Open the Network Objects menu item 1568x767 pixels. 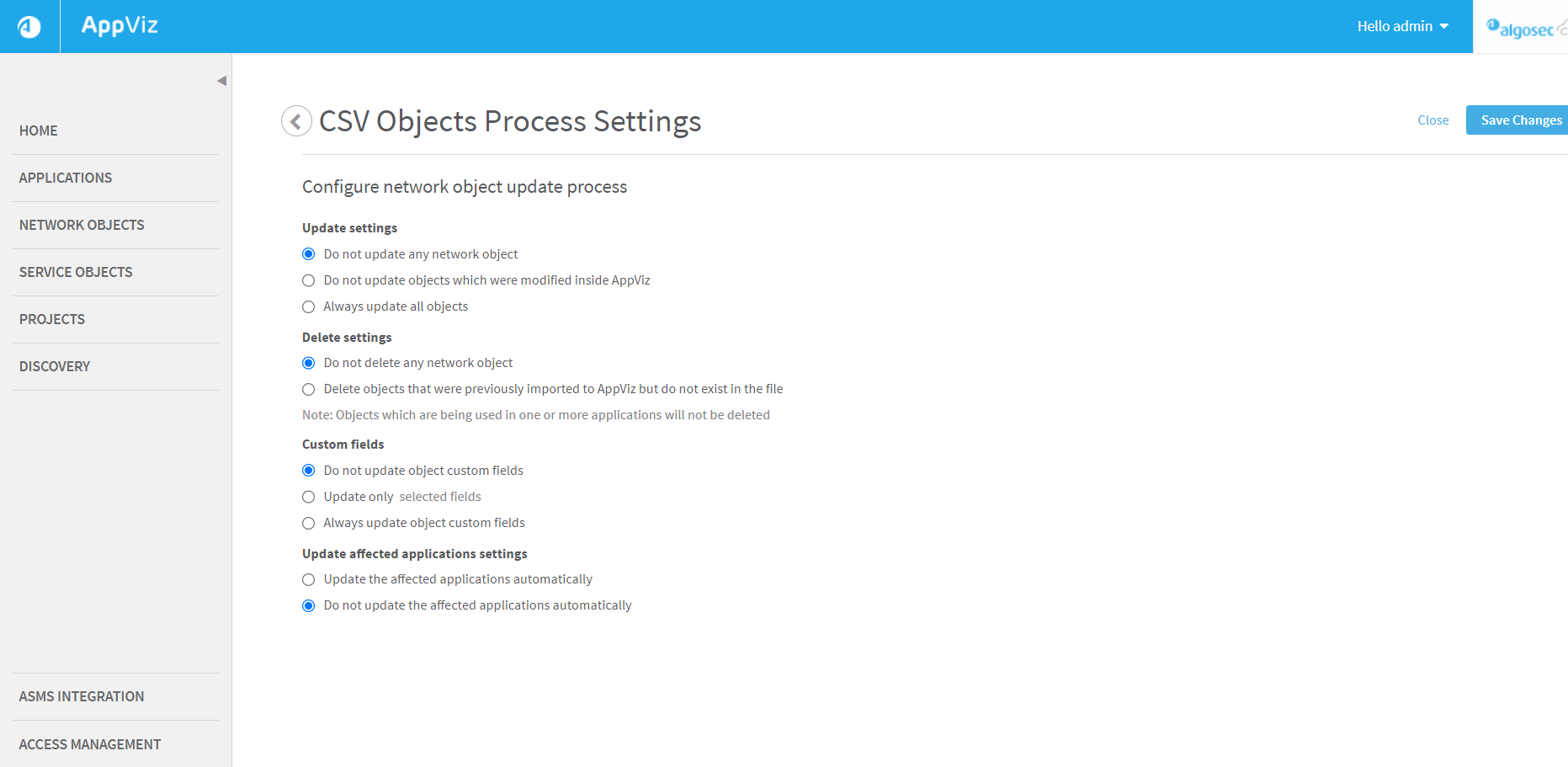[82, 225]
